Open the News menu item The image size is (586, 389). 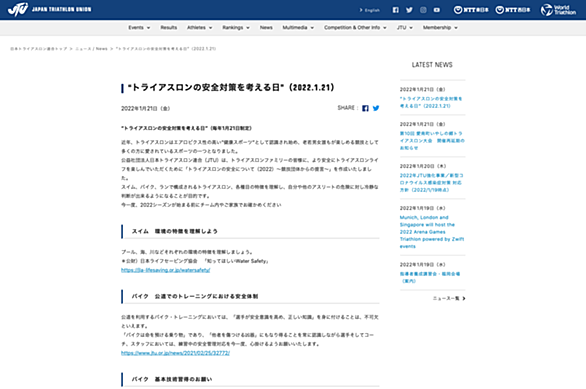[266, 28]
